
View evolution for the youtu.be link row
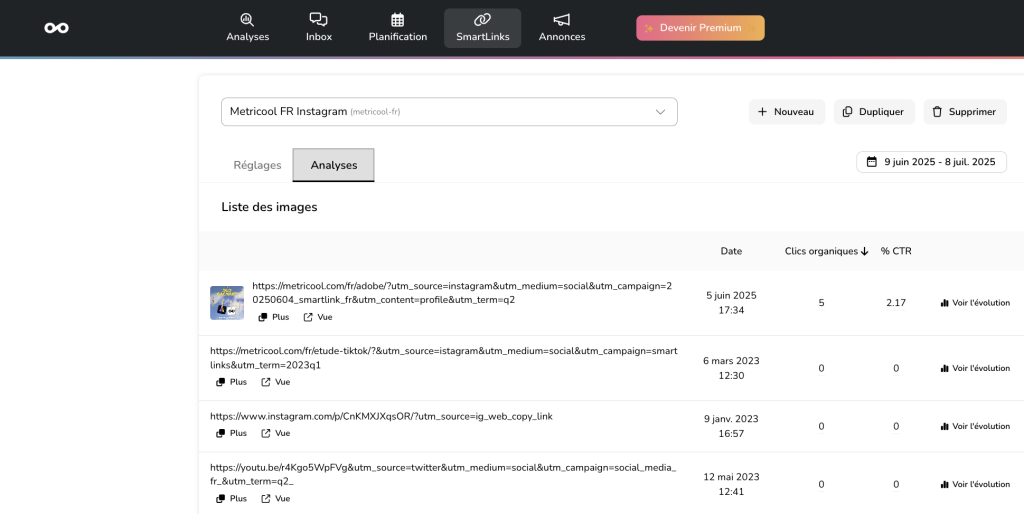coord(975,484)
